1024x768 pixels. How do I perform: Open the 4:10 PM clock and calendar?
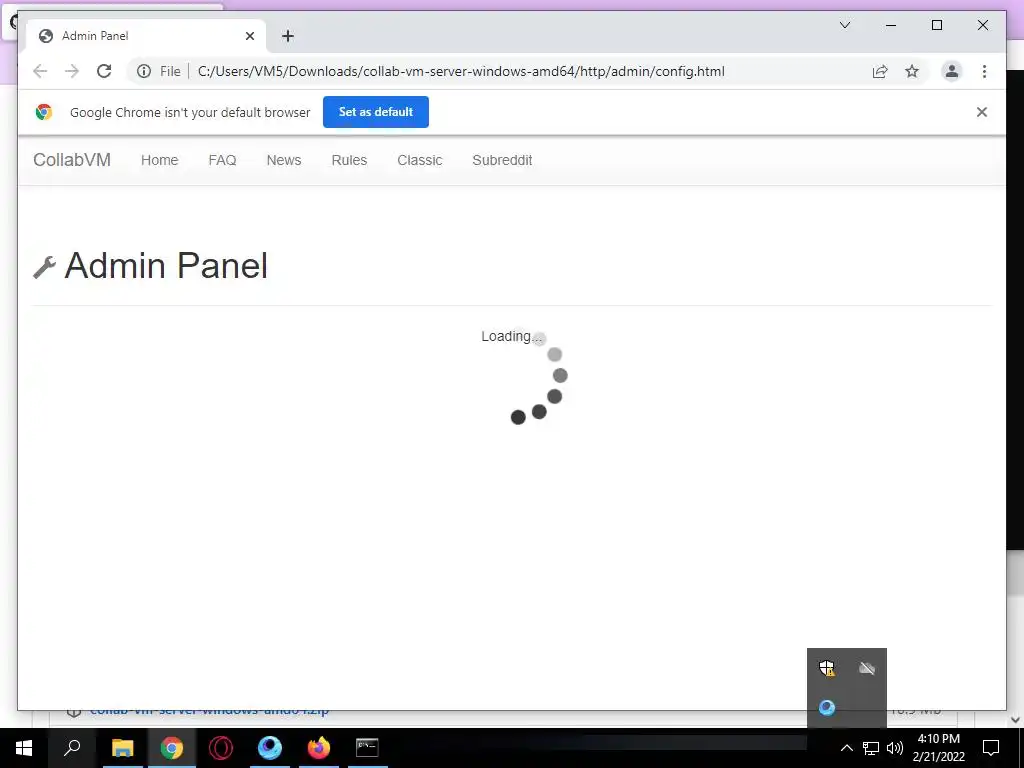(938, 748)
